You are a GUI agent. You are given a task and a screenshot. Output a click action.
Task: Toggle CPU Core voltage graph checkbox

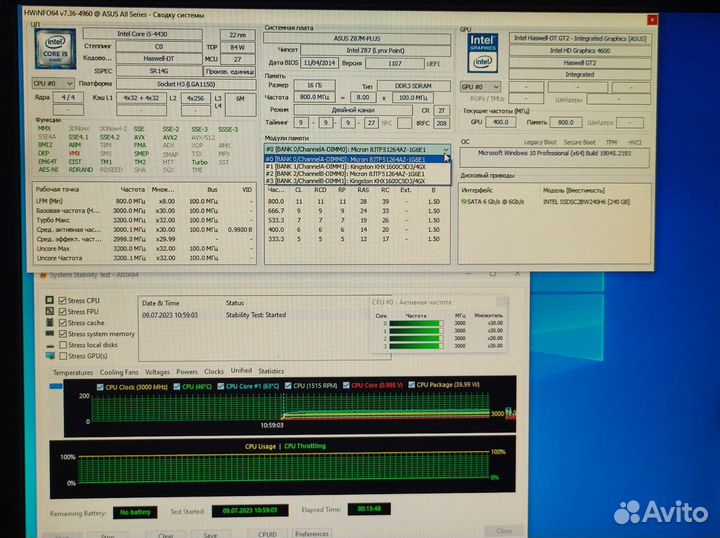tap(346, 385)
